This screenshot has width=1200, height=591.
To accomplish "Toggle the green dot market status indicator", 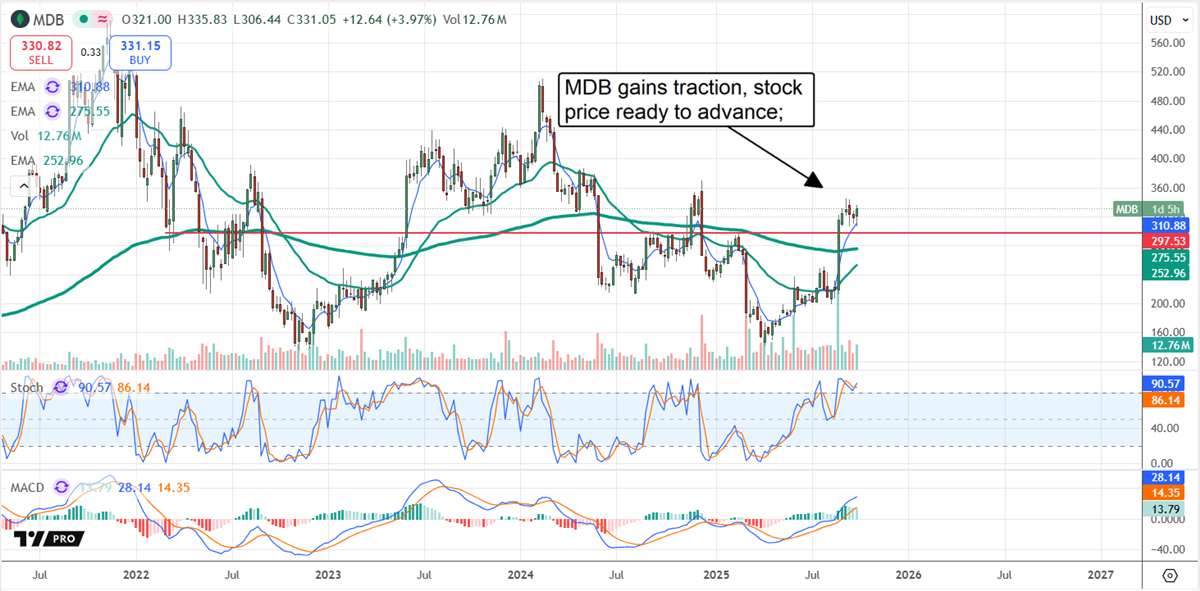I will click(x=84, y=18).
